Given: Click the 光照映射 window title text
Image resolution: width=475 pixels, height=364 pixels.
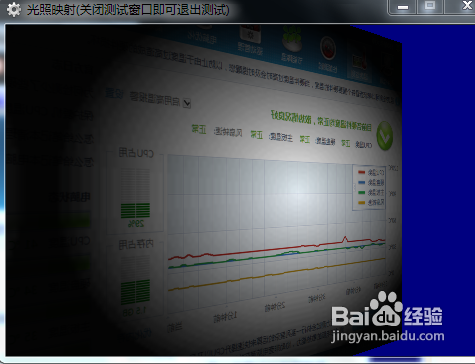Looking at the screenshot, I should [x=128, y=10].
